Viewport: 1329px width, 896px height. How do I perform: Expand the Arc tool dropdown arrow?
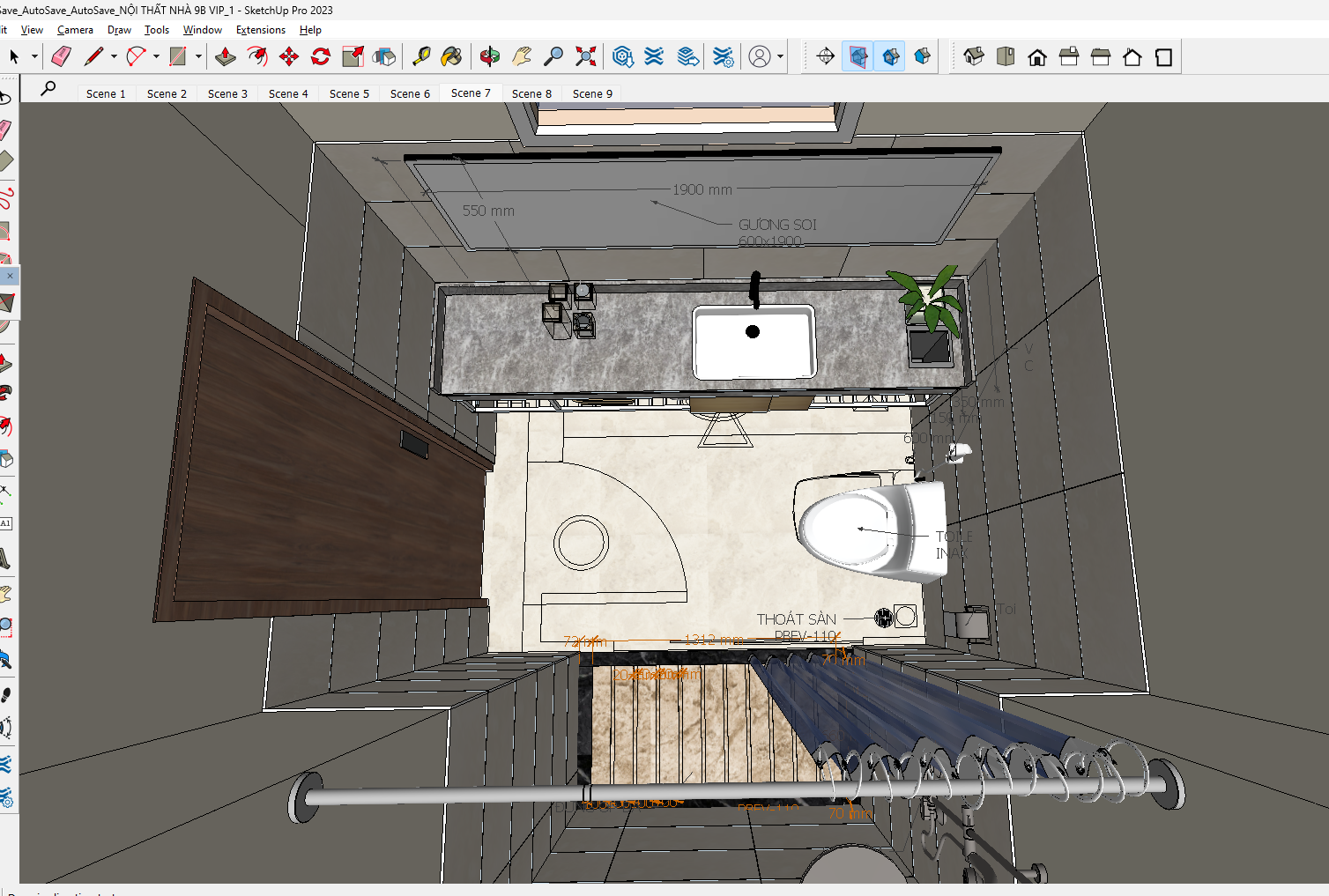coord(156,56)
